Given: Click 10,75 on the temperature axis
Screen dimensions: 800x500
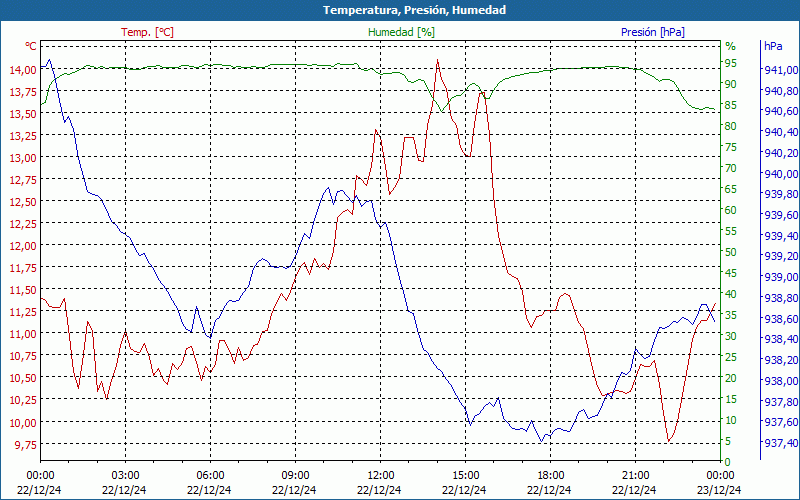Looking at the screenshot, I should coord(23,356).
